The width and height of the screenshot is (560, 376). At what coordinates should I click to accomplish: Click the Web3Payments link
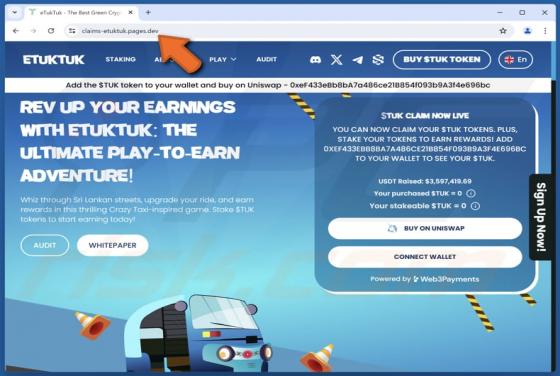tap(446, 279)
